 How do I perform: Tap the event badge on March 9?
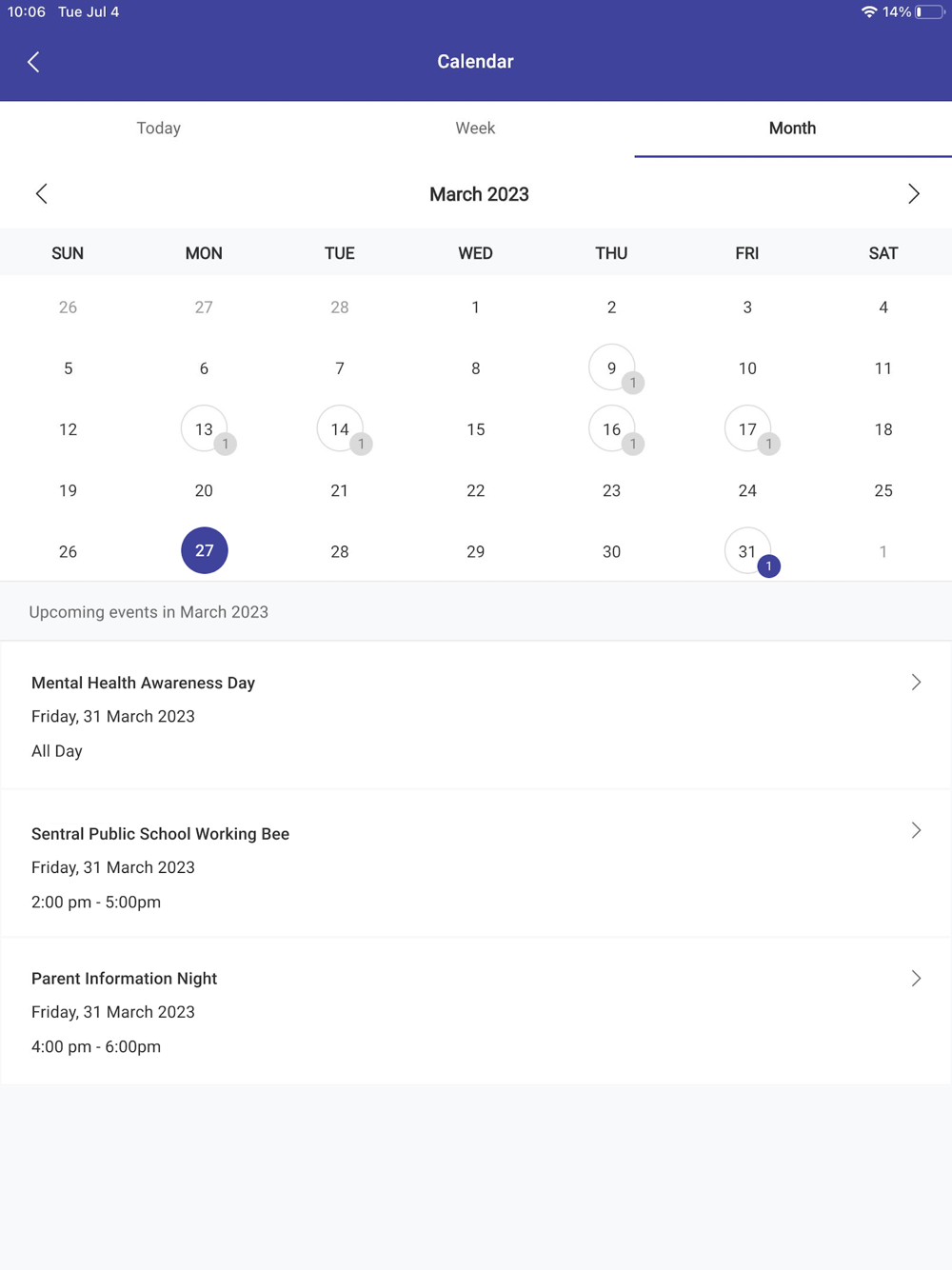632,383
